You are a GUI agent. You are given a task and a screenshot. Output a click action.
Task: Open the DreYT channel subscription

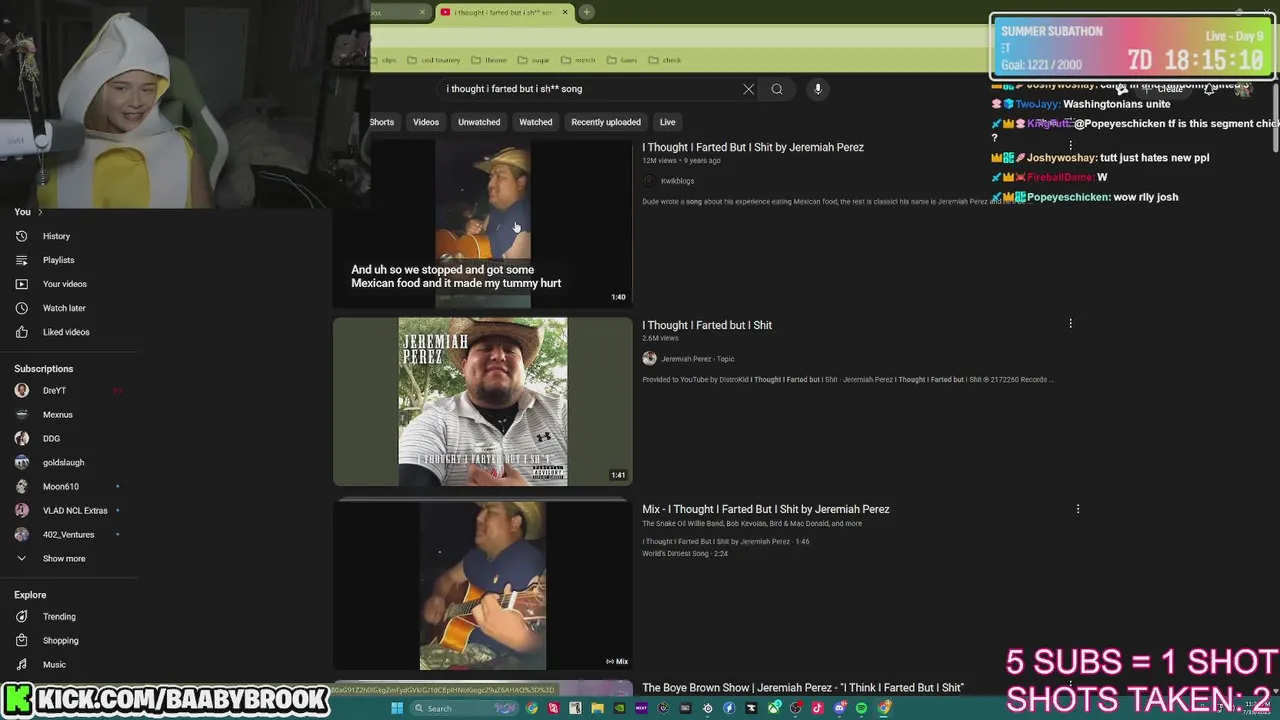click(55, 391)
